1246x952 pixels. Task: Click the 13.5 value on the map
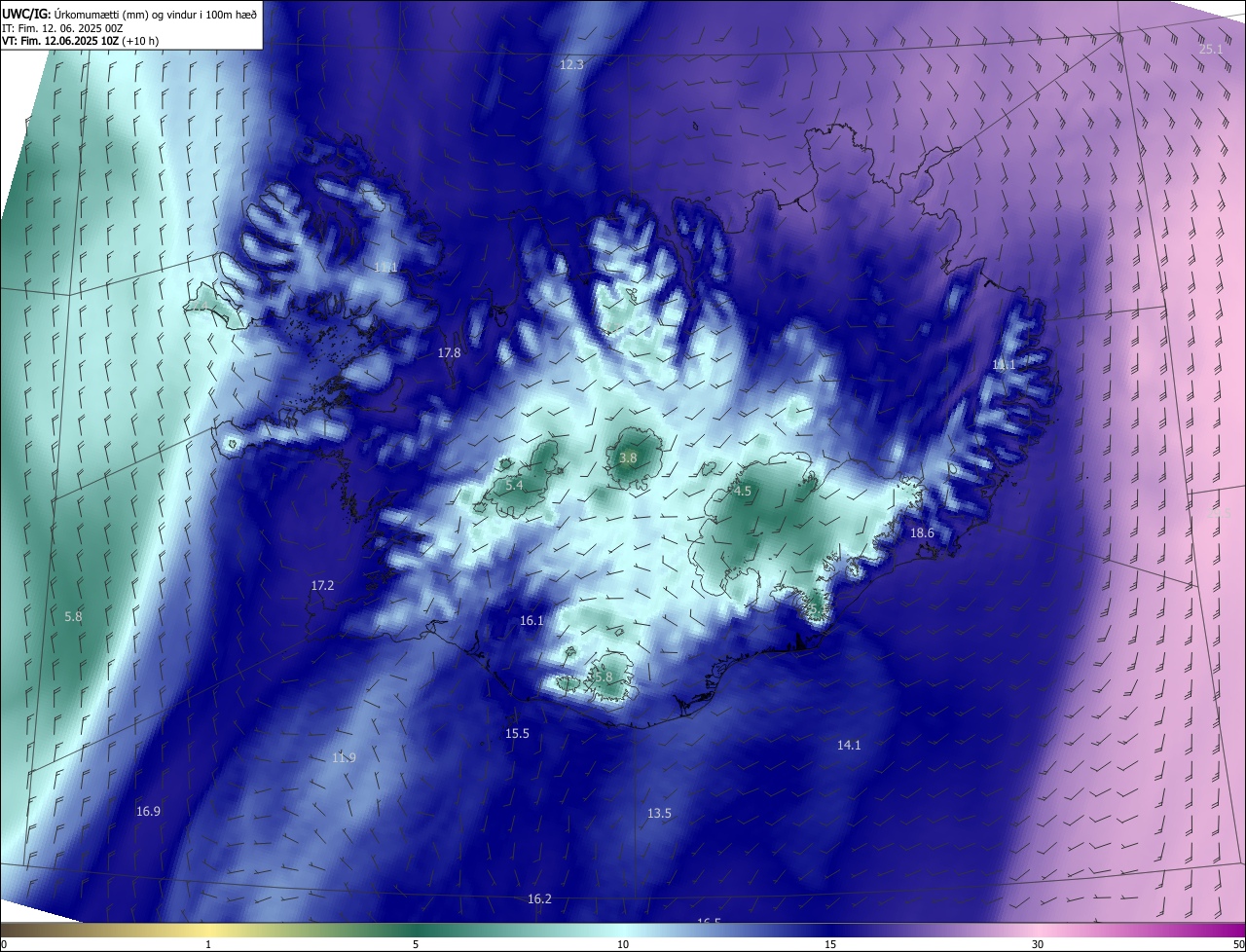pos(659,813)
